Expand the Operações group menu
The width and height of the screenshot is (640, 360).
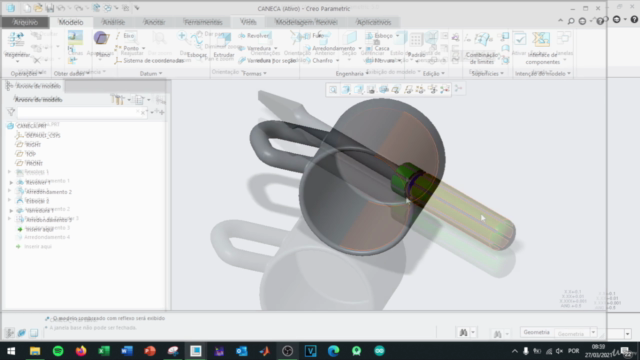26,73
